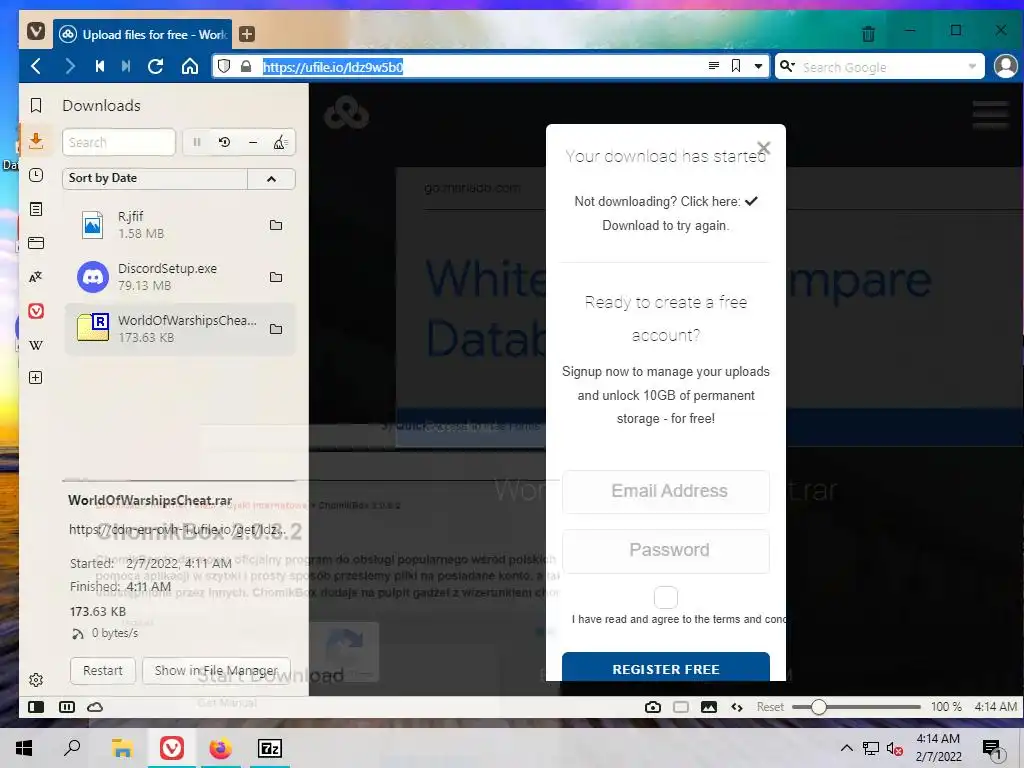Screen dimensions: 1024x768
Task: Open the Bookmarks panel
Action: click(36, 105)
